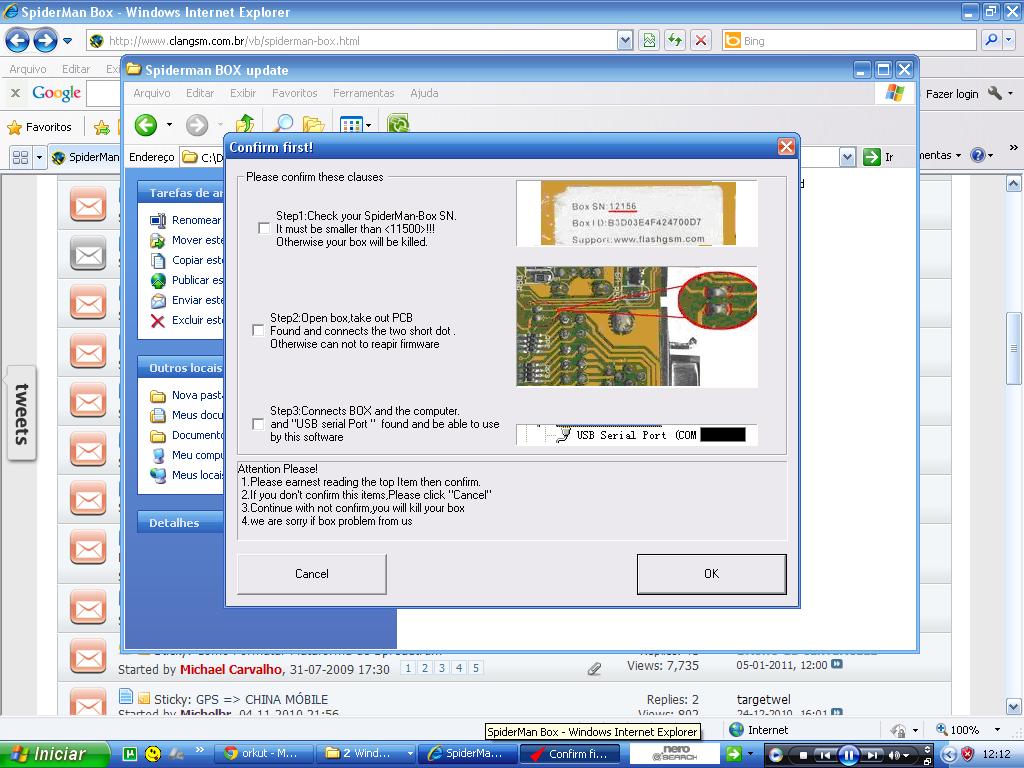1024x768 pixels.
Task: Open Google toolbar wrench settings
Action: 995,93
